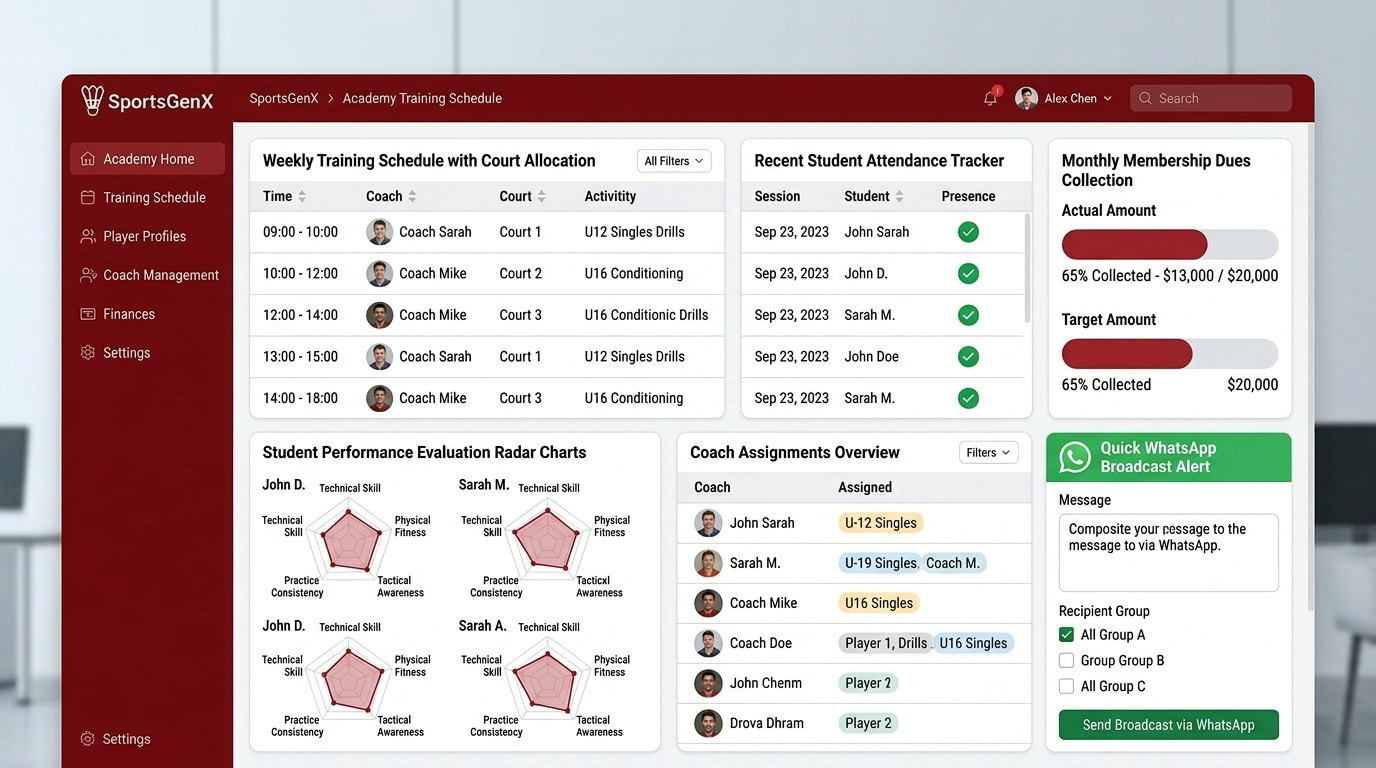Click Player Profiles people icon

[x=88, y=237]
